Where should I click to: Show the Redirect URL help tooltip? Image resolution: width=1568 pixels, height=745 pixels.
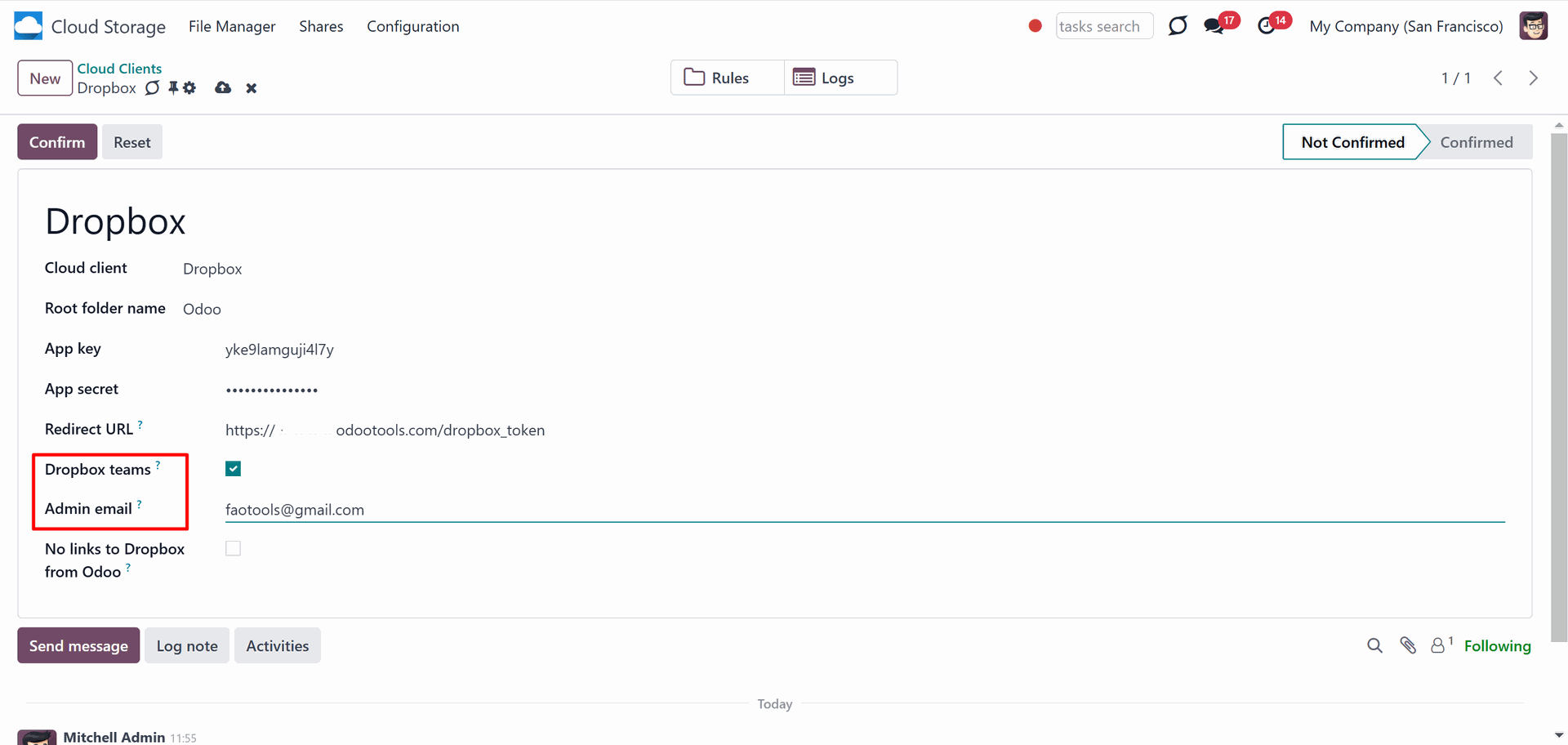click(x=140, y=424)
